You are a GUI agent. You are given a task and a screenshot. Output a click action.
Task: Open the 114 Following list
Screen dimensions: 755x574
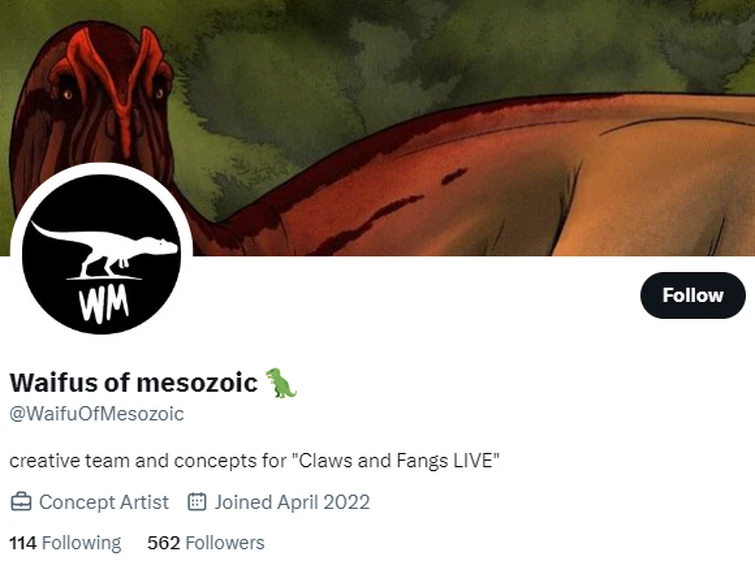pyautogui.click(x=65, y=543)
